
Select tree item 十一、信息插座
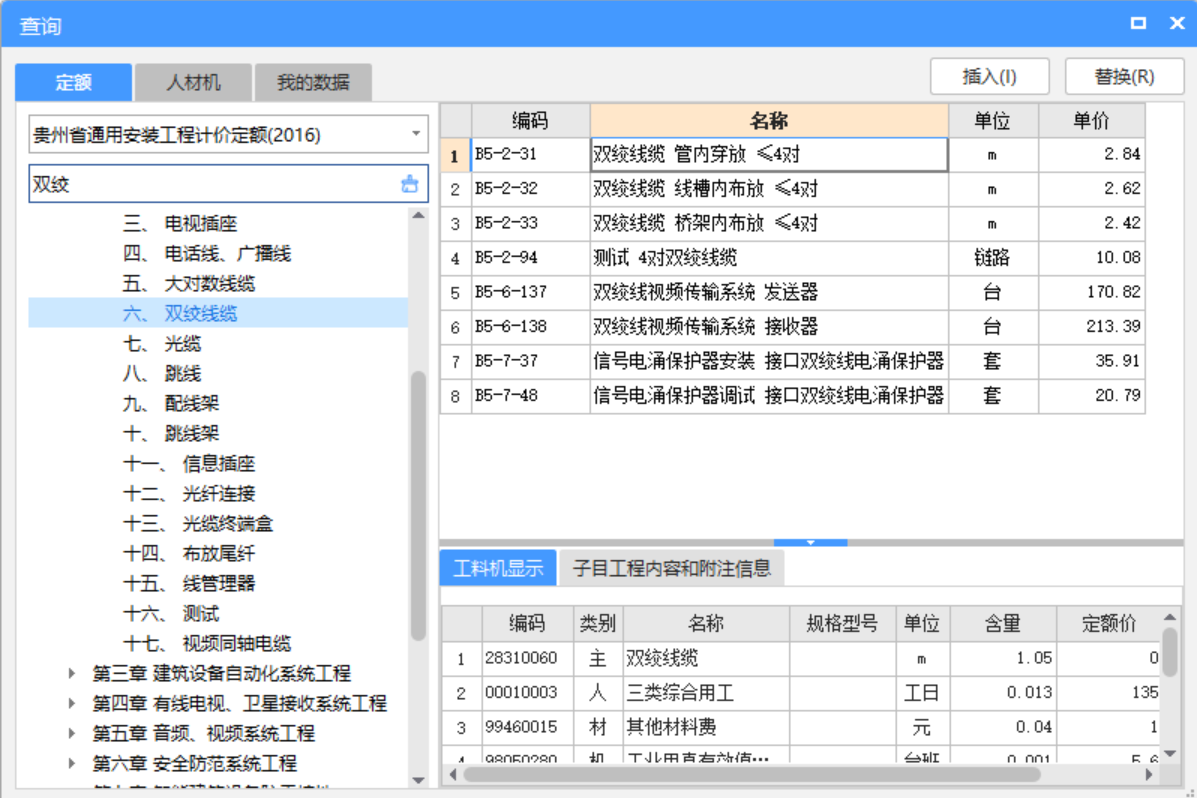tap(189, 464)
